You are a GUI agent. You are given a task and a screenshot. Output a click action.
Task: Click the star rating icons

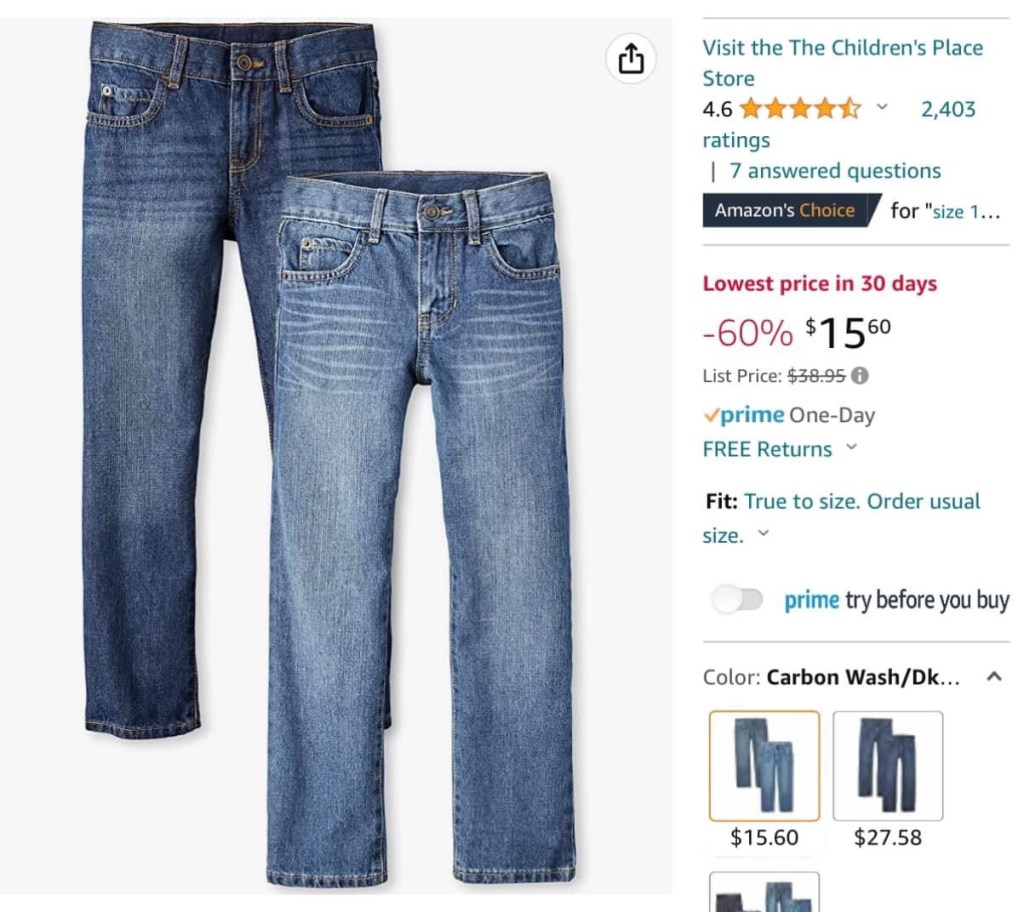point(801,108)
